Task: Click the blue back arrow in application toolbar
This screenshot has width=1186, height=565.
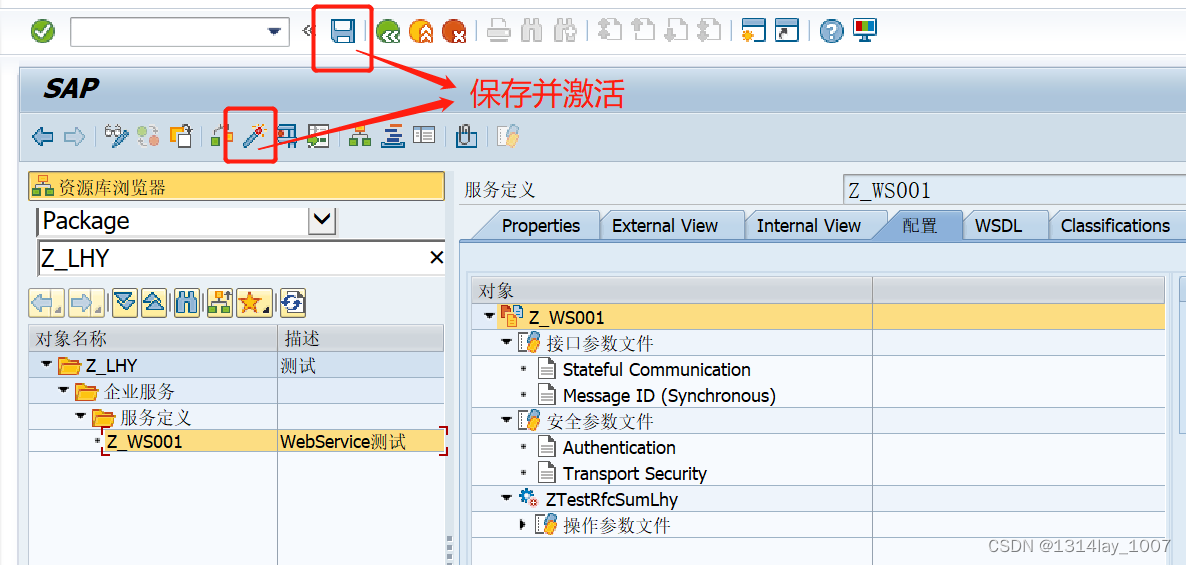Action: 42,137
